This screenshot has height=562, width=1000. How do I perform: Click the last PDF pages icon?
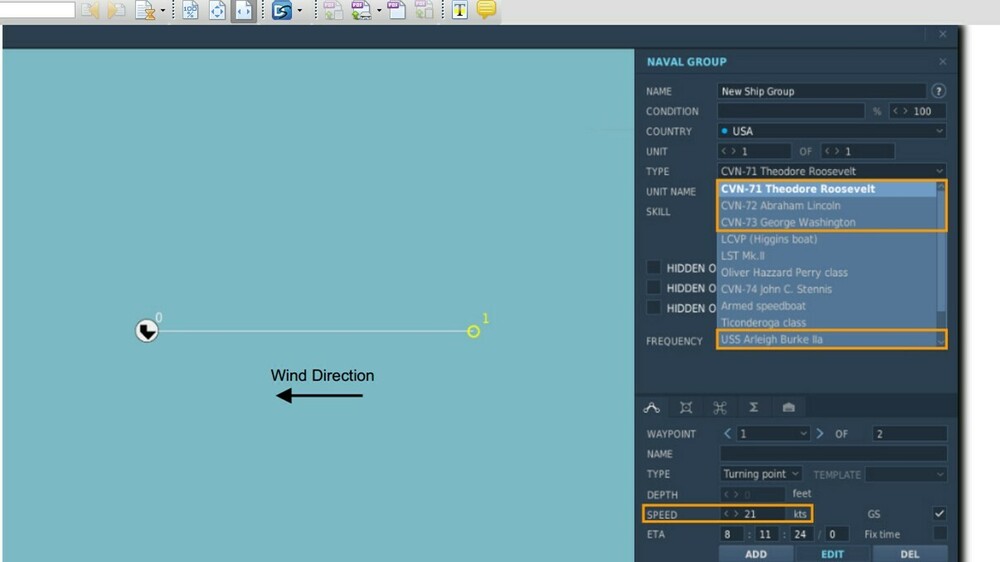pos(424,10)
